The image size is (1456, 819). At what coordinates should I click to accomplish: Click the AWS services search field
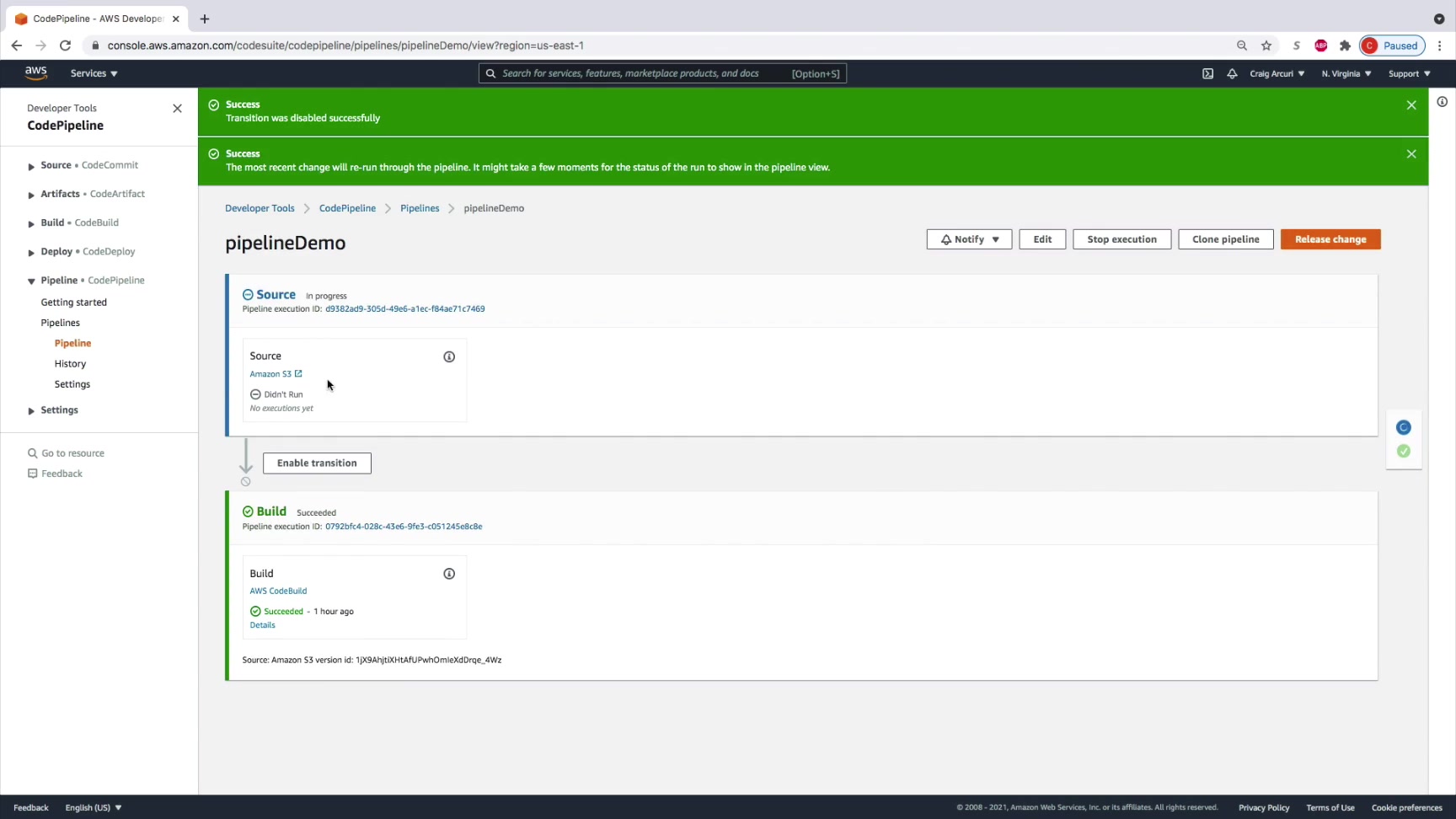pyautogui.click(x=662, y=73)
